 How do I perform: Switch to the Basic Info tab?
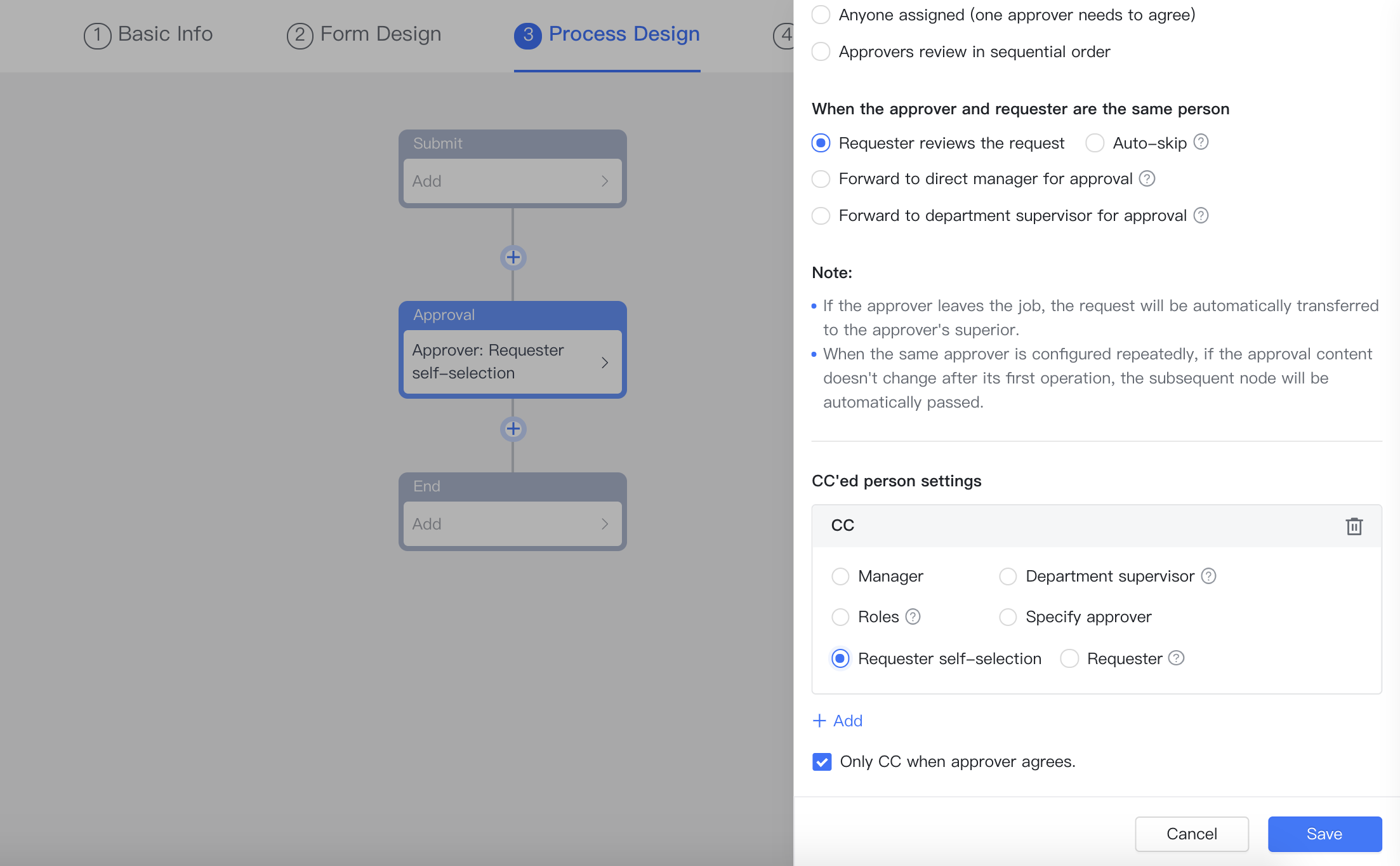pyautogui.click(x=149, y=34)
